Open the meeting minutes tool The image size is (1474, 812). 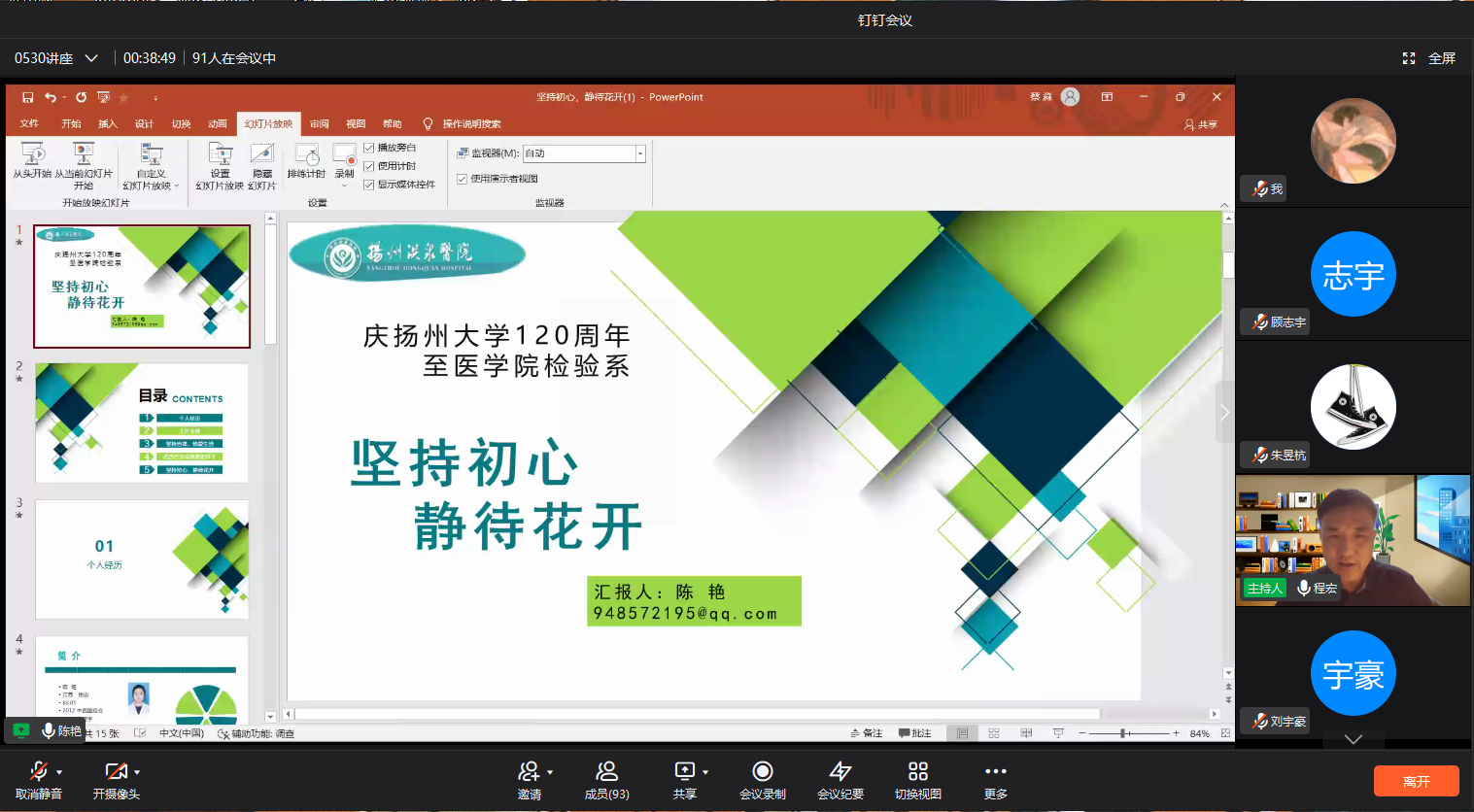[840, 771]
